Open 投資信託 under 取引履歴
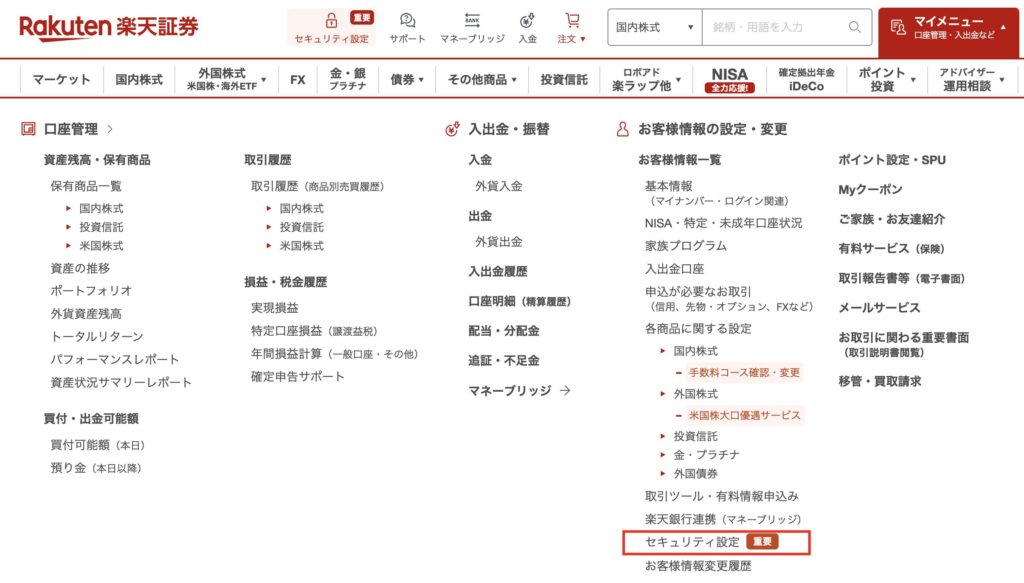The image size is (1024, 583). point(302,227)
